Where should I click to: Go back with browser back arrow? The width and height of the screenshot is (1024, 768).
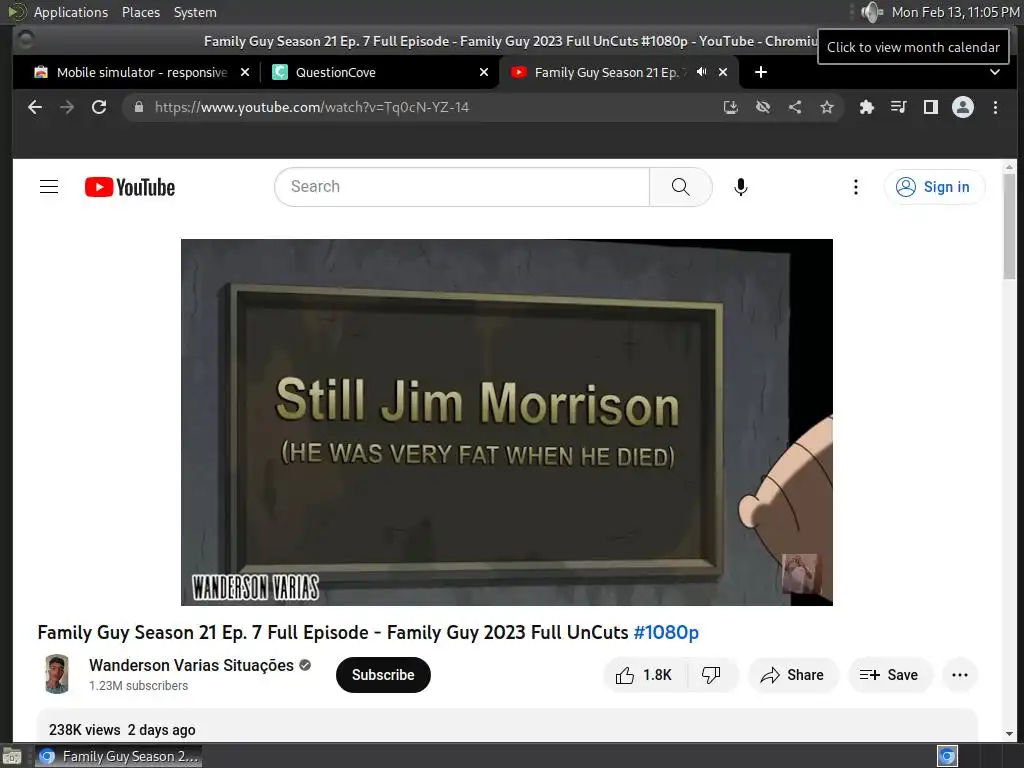click(x=35, y=107)
